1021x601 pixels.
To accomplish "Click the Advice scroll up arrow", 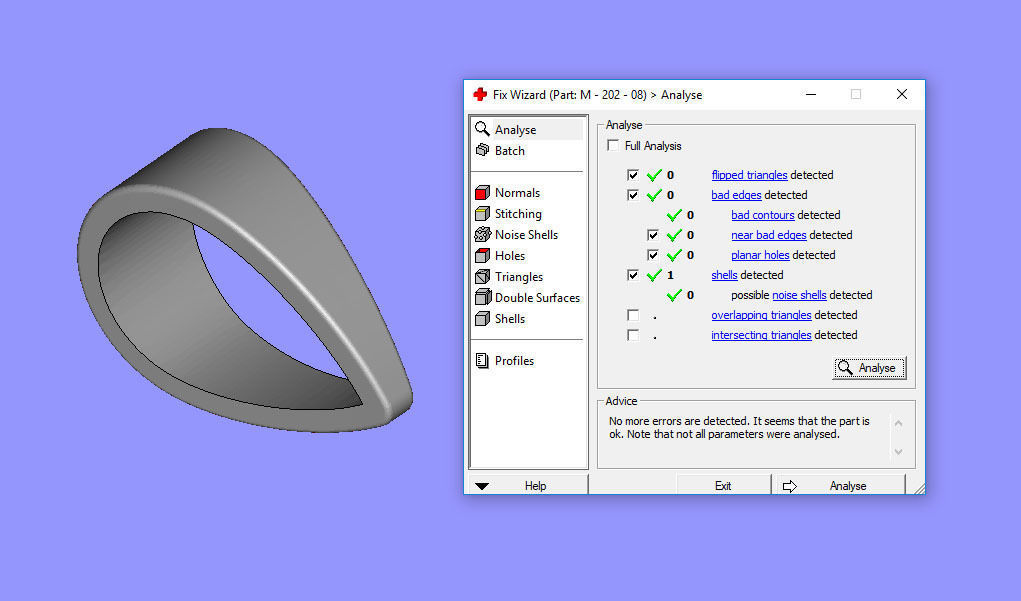I will click(x=899, y=423).
